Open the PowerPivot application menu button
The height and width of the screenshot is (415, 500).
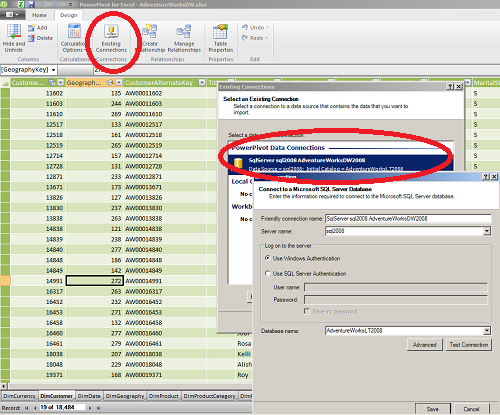click(12, 15)
